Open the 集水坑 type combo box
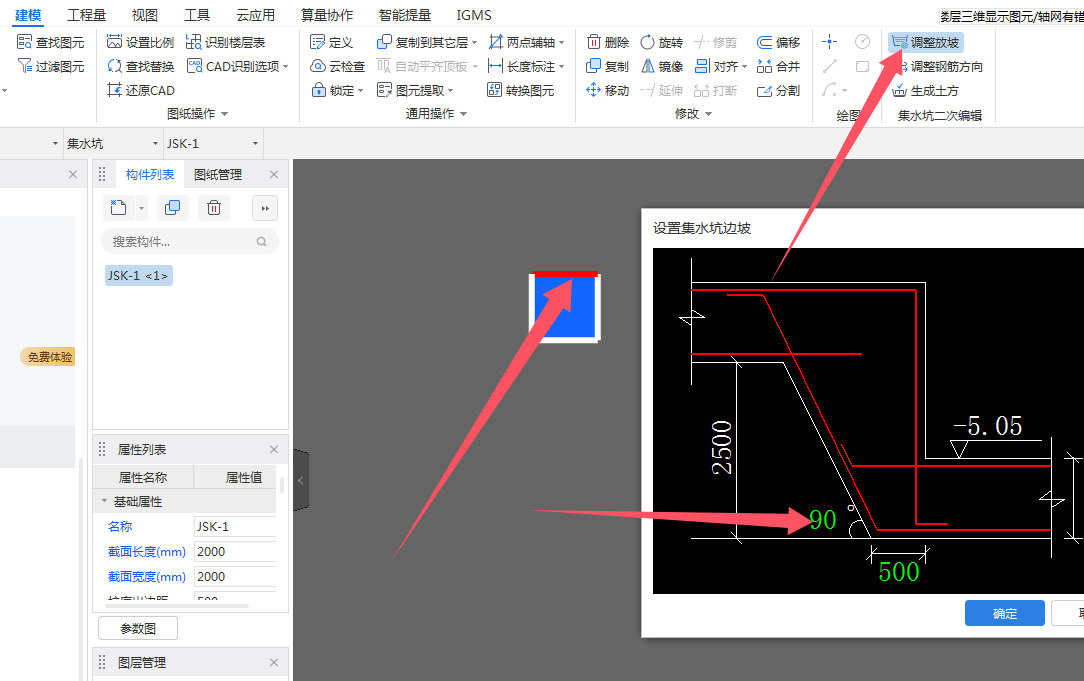Screen dimensions: 1084x681 [x=113, y=144]
